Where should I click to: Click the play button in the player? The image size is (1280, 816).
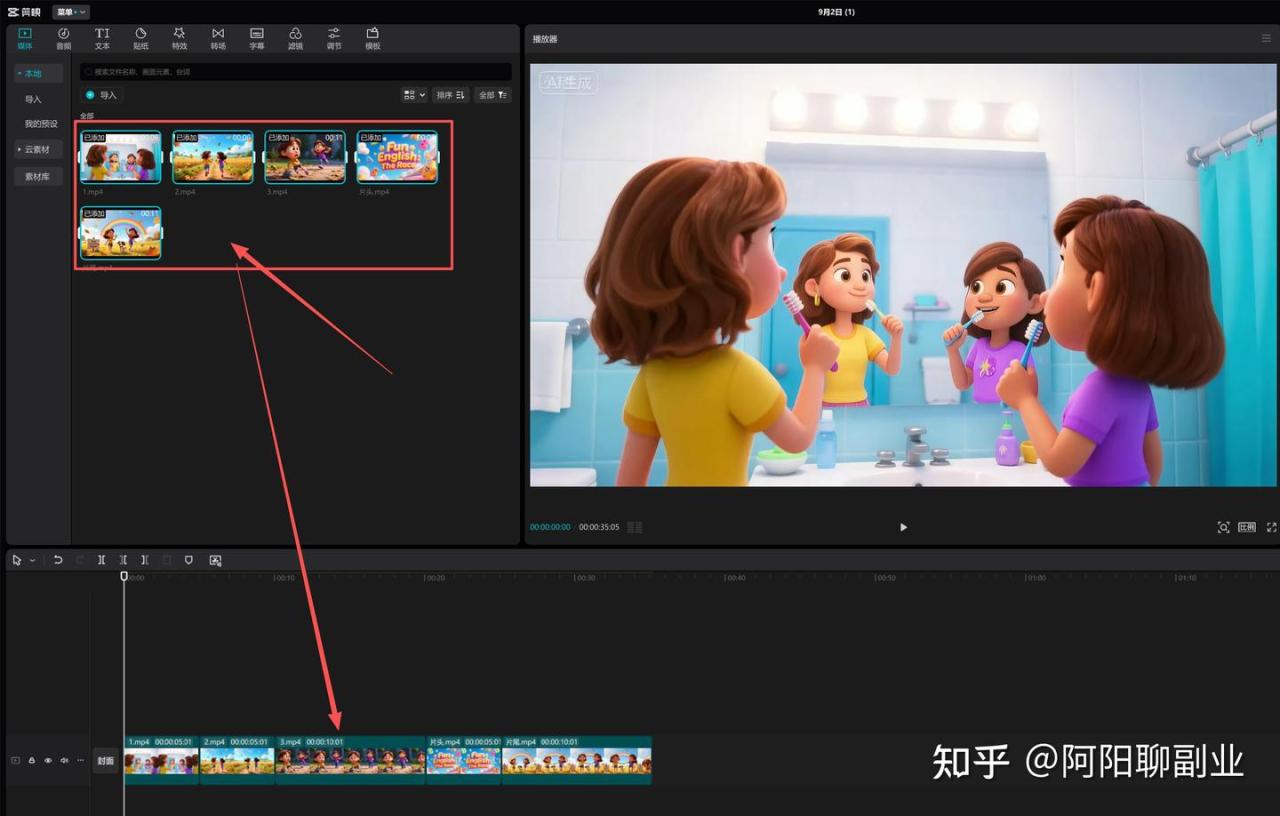tap(903, 527)
